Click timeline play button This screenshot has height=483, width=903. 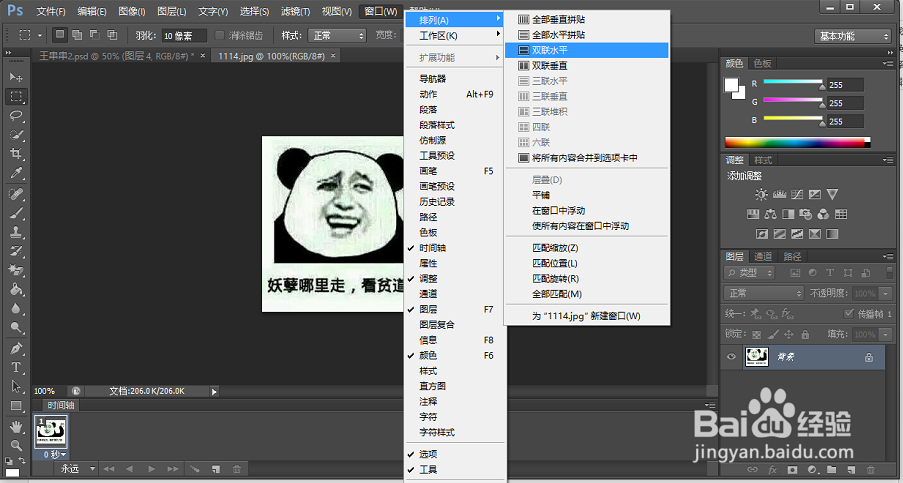tap(151, 469)
